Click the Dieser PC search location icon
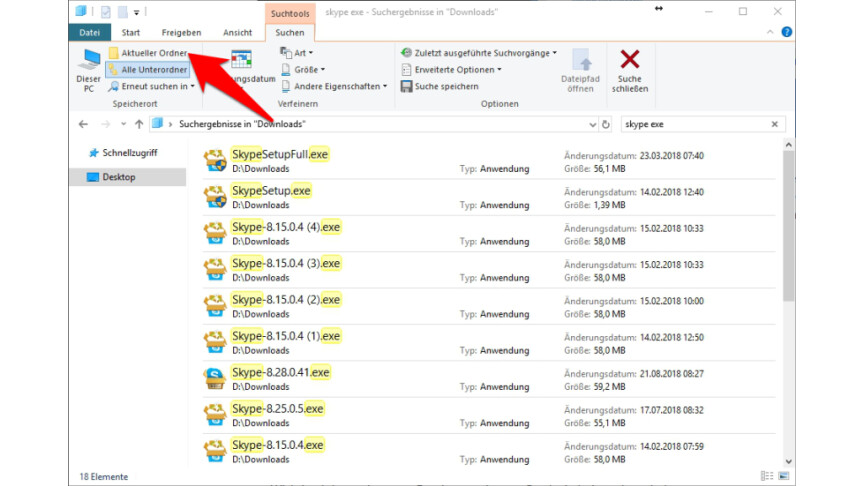Screen dimensions: 864x486 pyautogui.click(x=89, y=71)
